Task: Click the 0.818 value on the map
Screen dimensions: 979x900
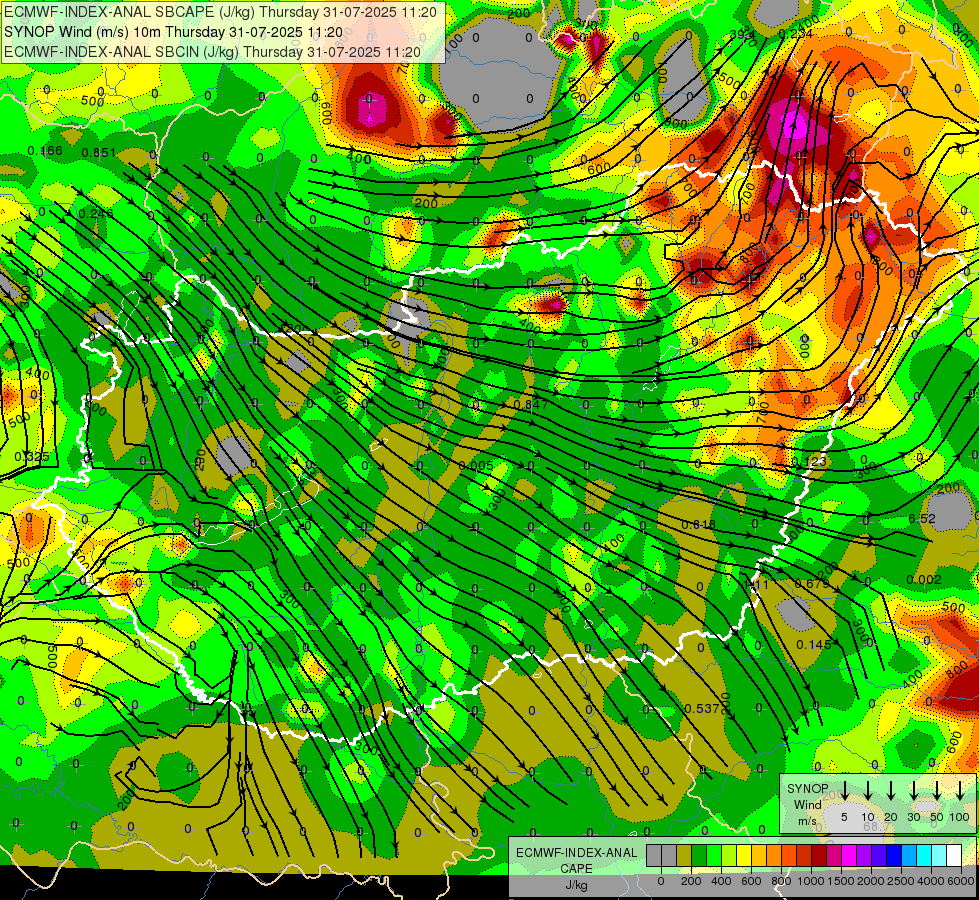Action: (x=699, y=524)
